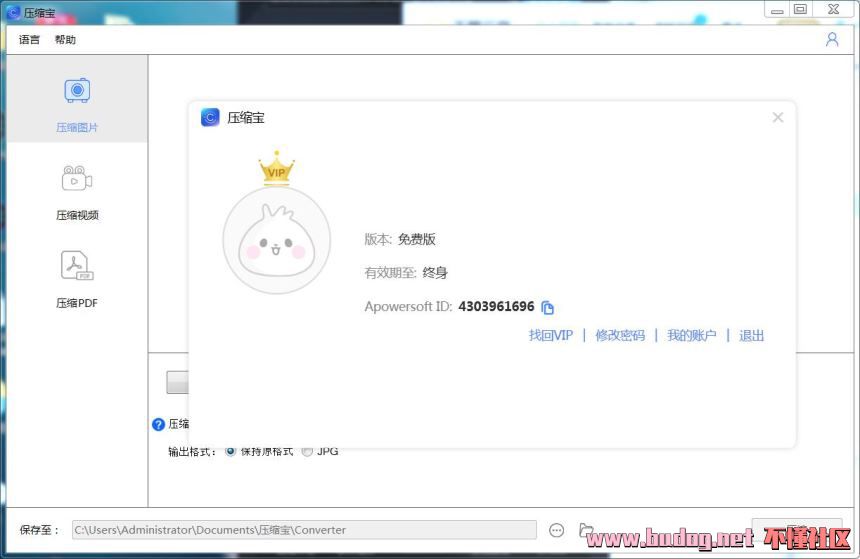Click the VIP crown badge
The image size is (860, 559).
point(276,168)
